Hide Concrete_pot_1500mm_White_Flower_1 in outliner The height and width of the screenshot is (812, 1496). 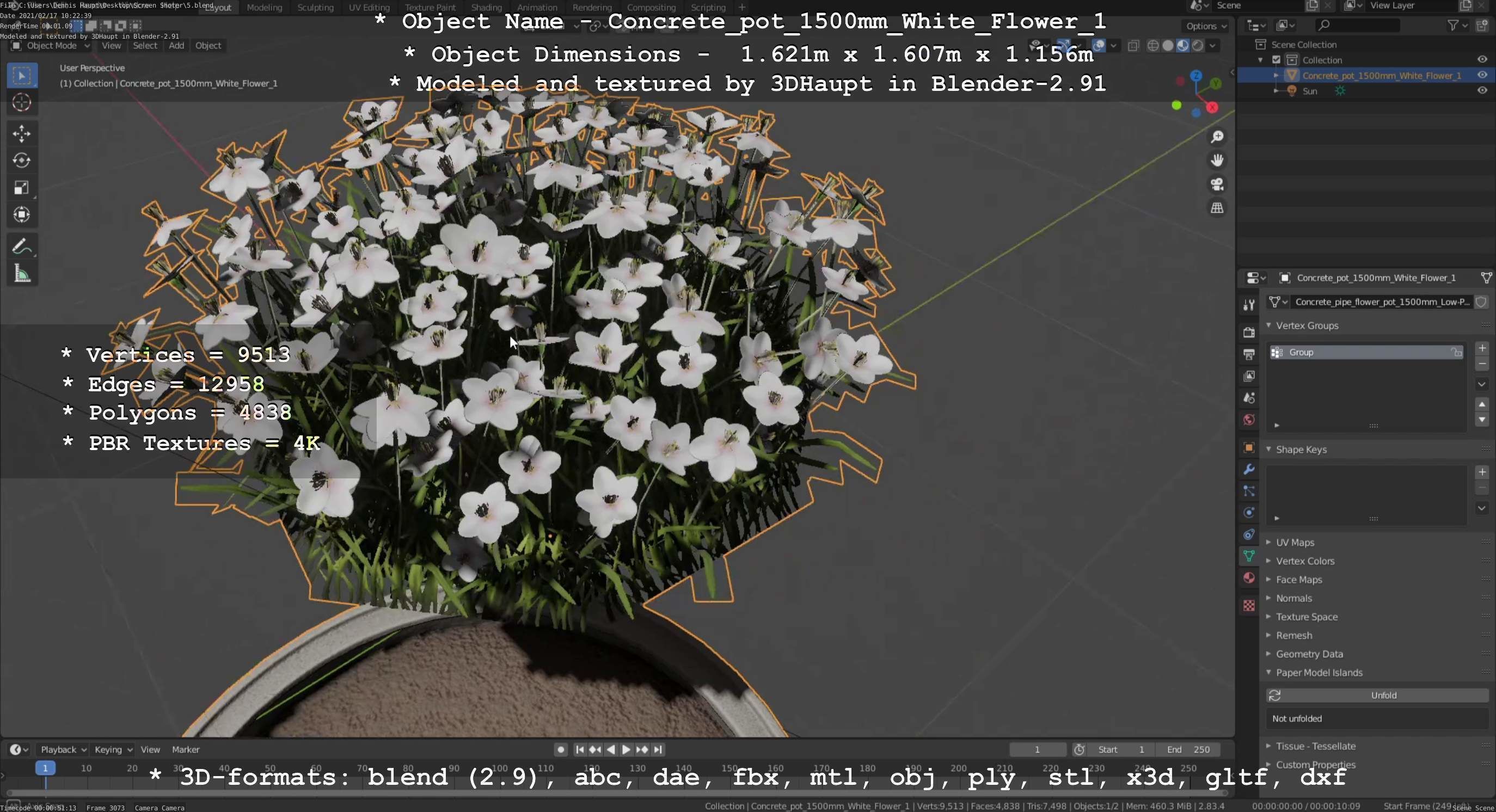click(1482, 75)
